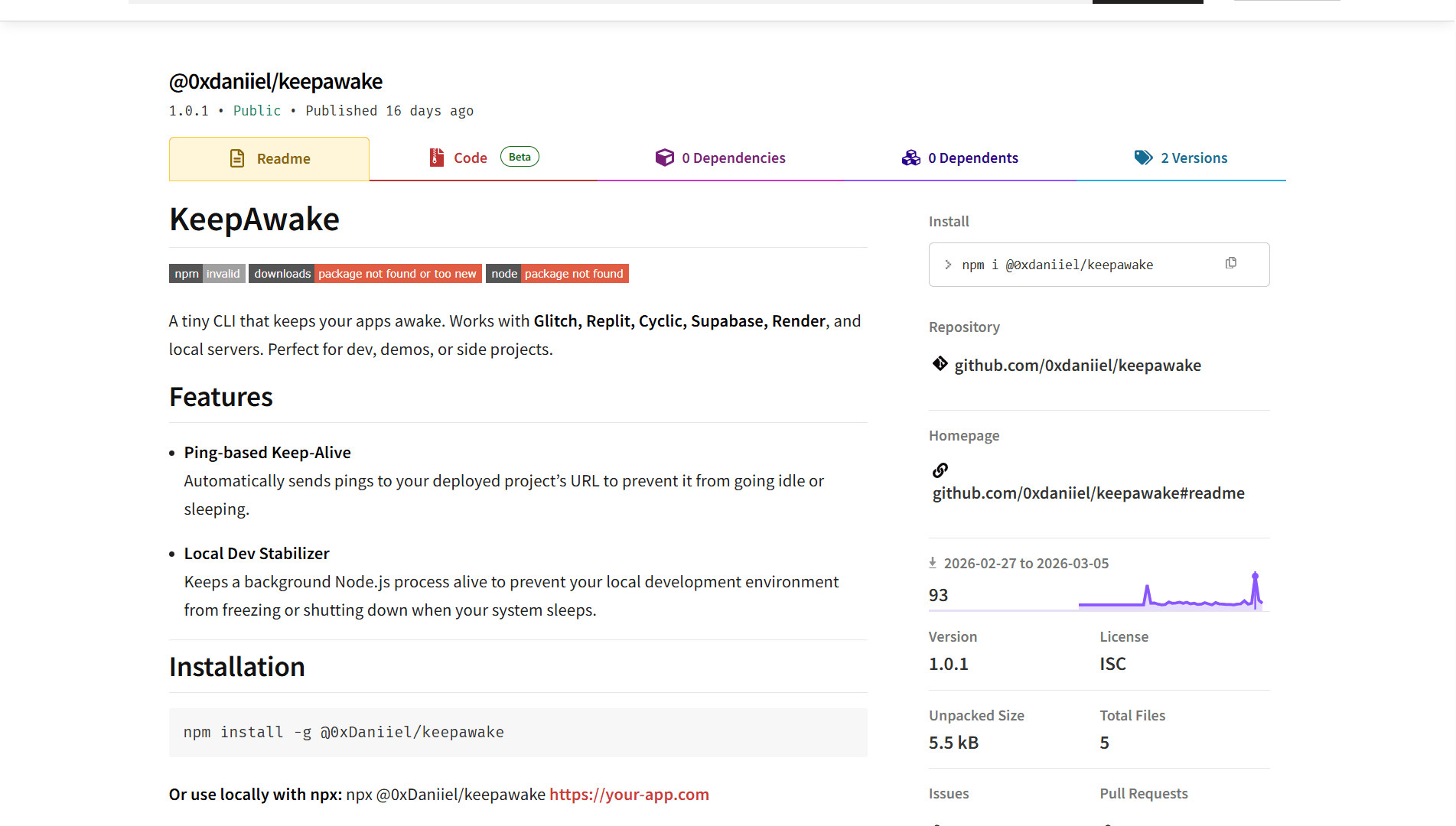The image size is (1456, 826).
Task: Show the 2 Versions tab
Action: (x=1194, y=158)
